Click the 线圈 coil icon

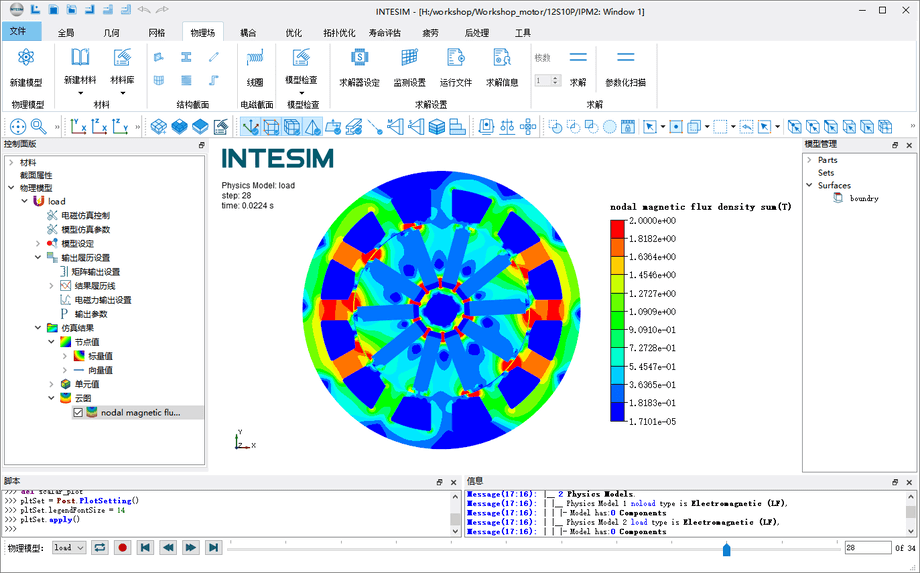(x=255, y=58)
